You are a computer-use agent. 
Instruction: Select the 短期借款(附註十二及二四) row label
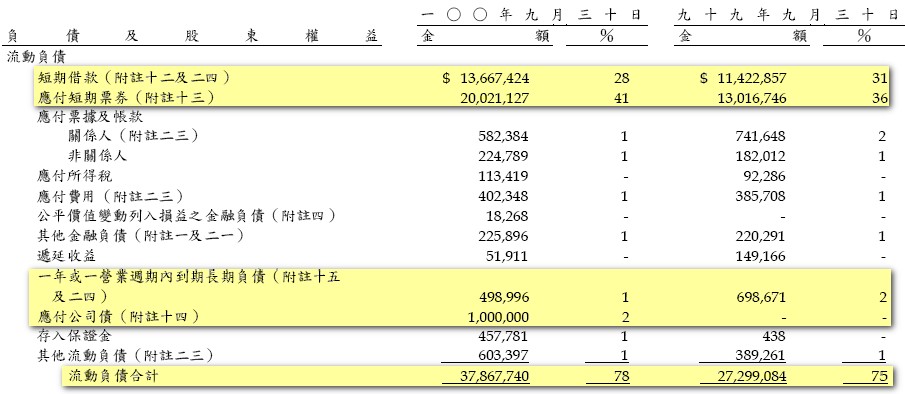(134, 77)
